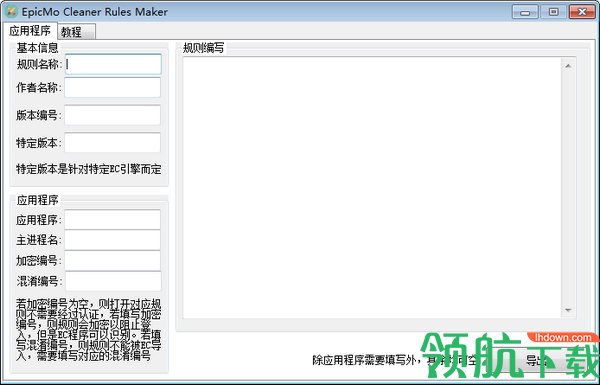The height and width of the screenshot is (385, 600).
Task: Click the EpicMo Cleaner title bar icon
Action: 11,11
